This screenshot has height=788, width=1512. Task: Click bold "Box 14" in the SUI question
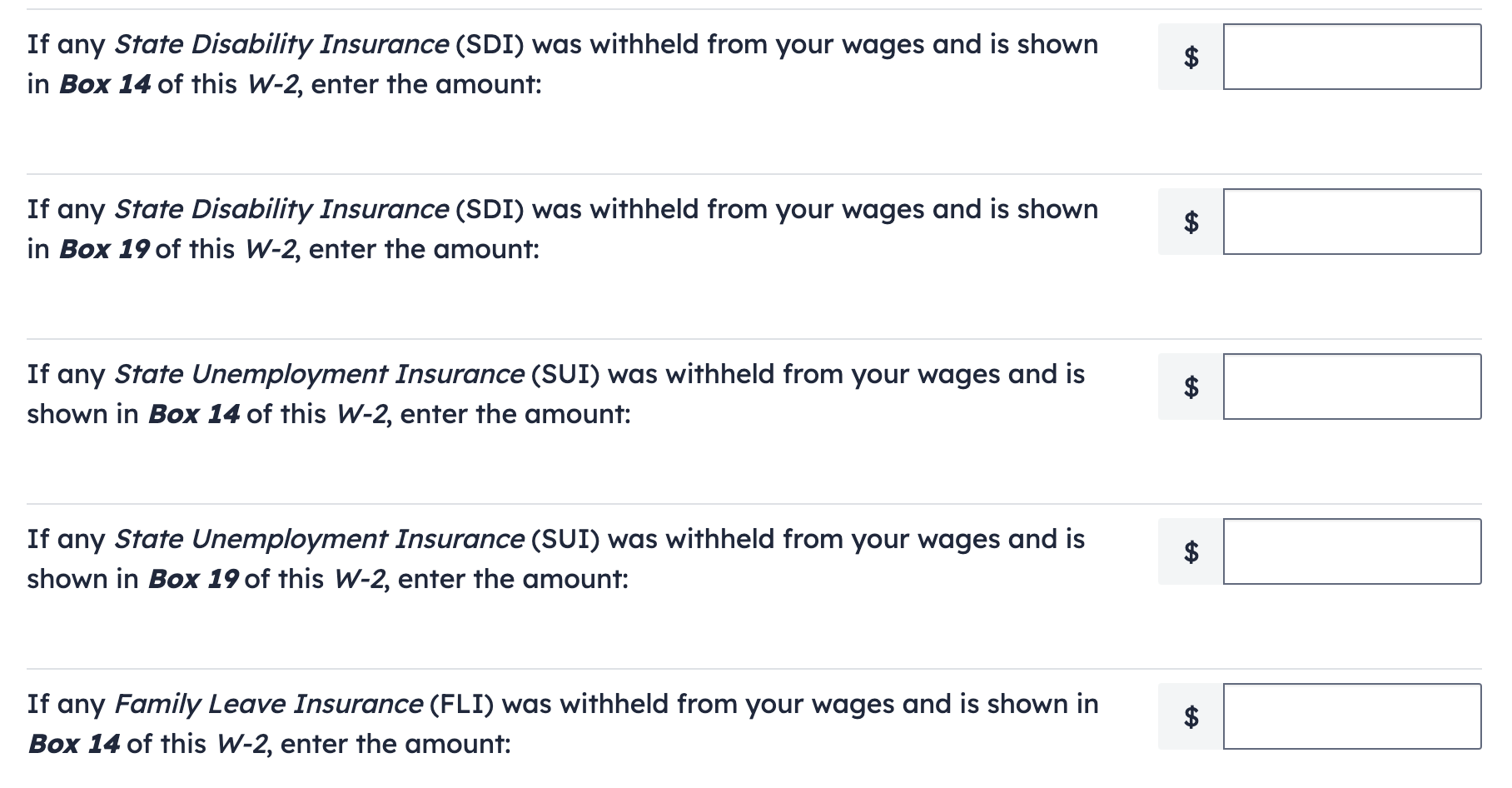pos(194,415)
